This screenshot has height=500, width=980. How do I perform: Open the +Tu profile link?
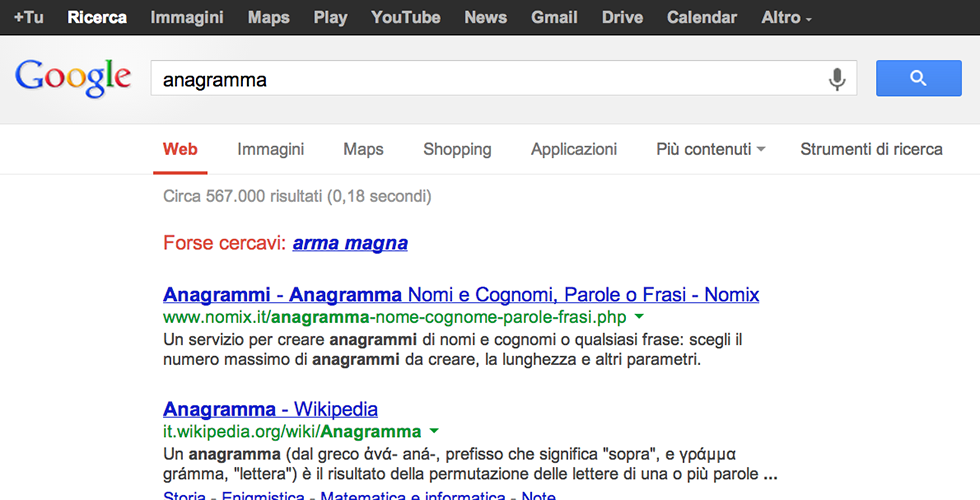point(28,17)
